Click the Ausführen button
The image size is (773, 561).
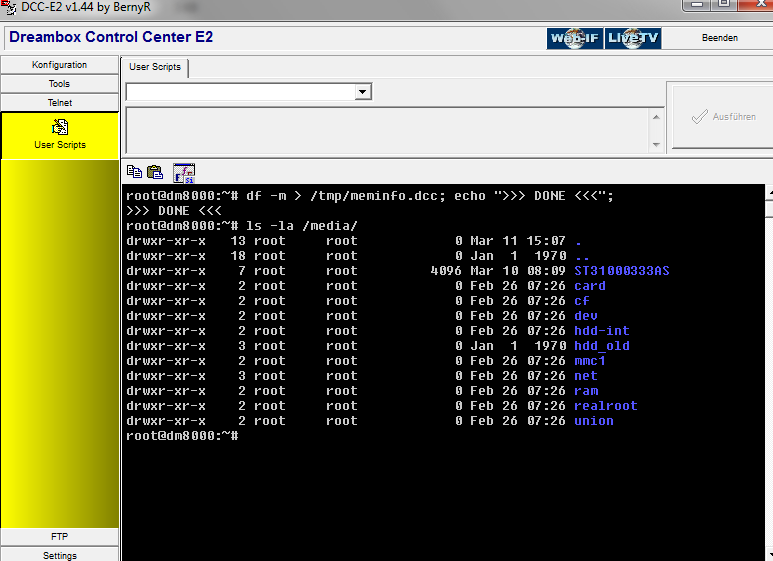723,117
